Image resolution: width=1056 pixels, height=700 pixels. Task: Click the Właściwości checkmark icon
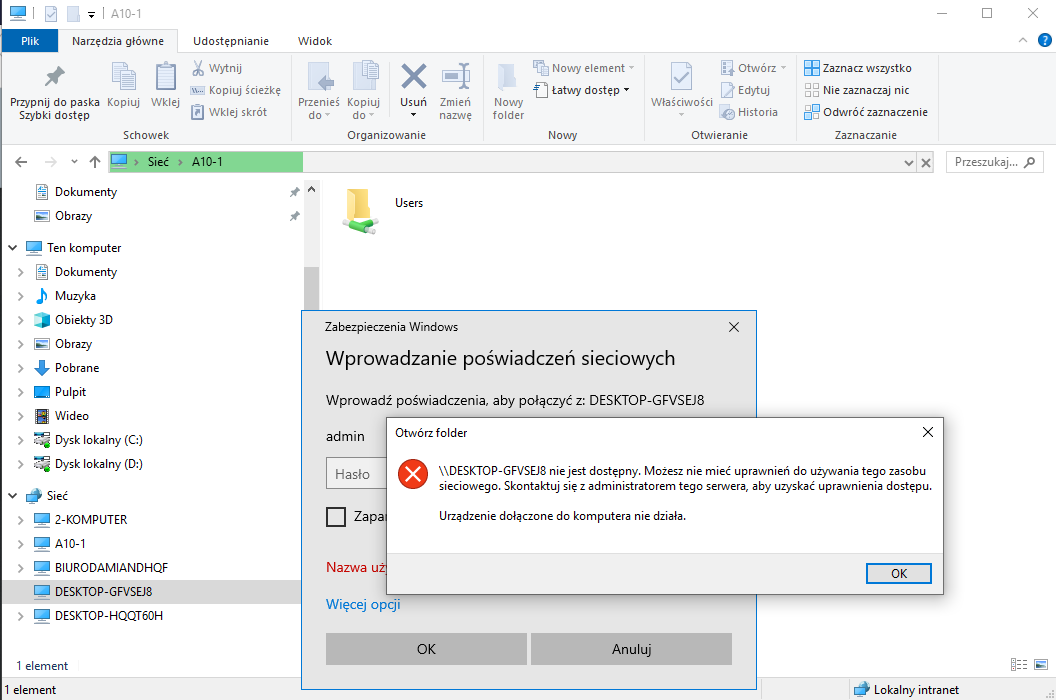pos(681,76)
